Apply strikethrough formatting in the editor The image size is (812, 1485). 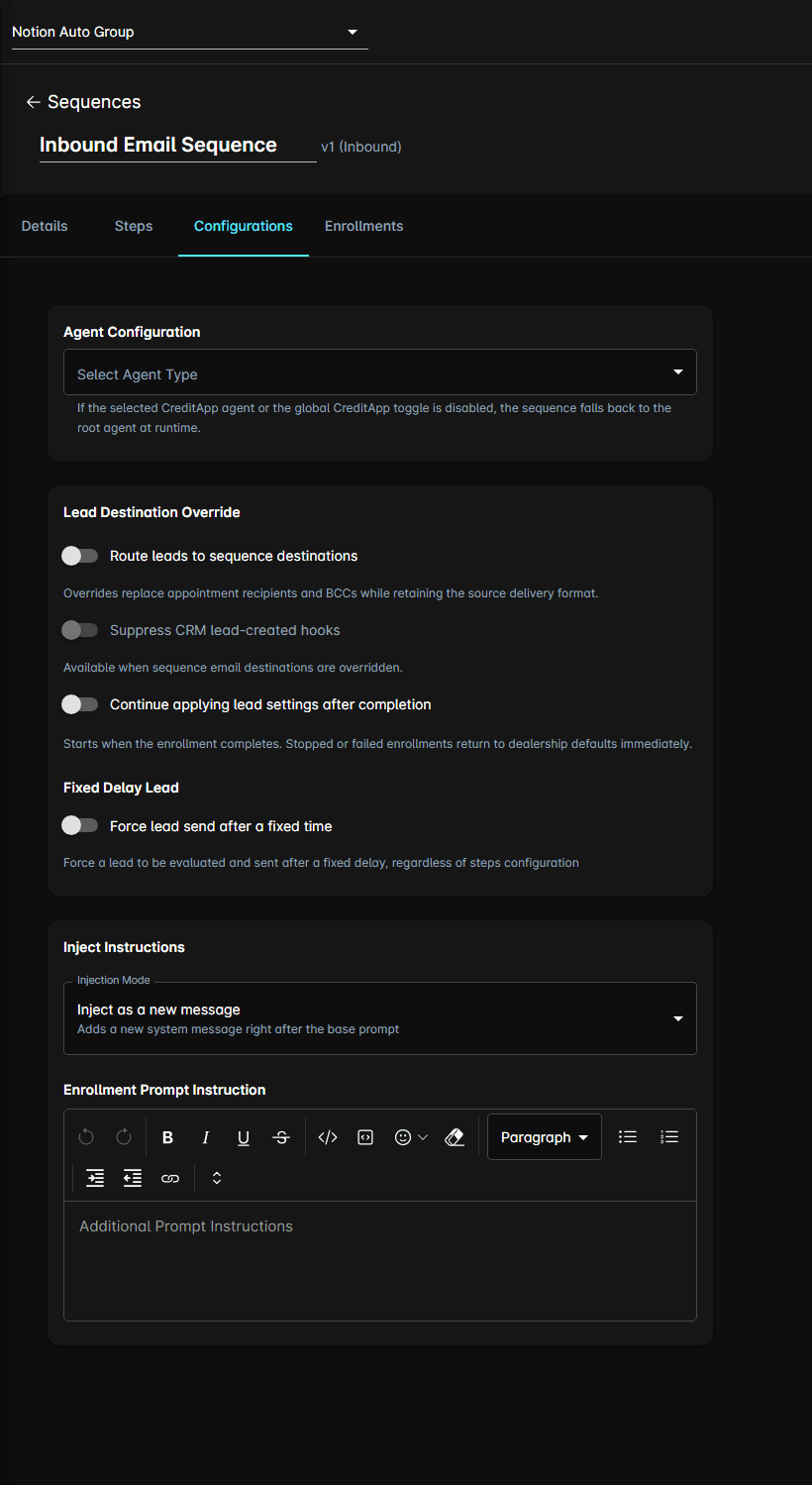coord(281,1137)
